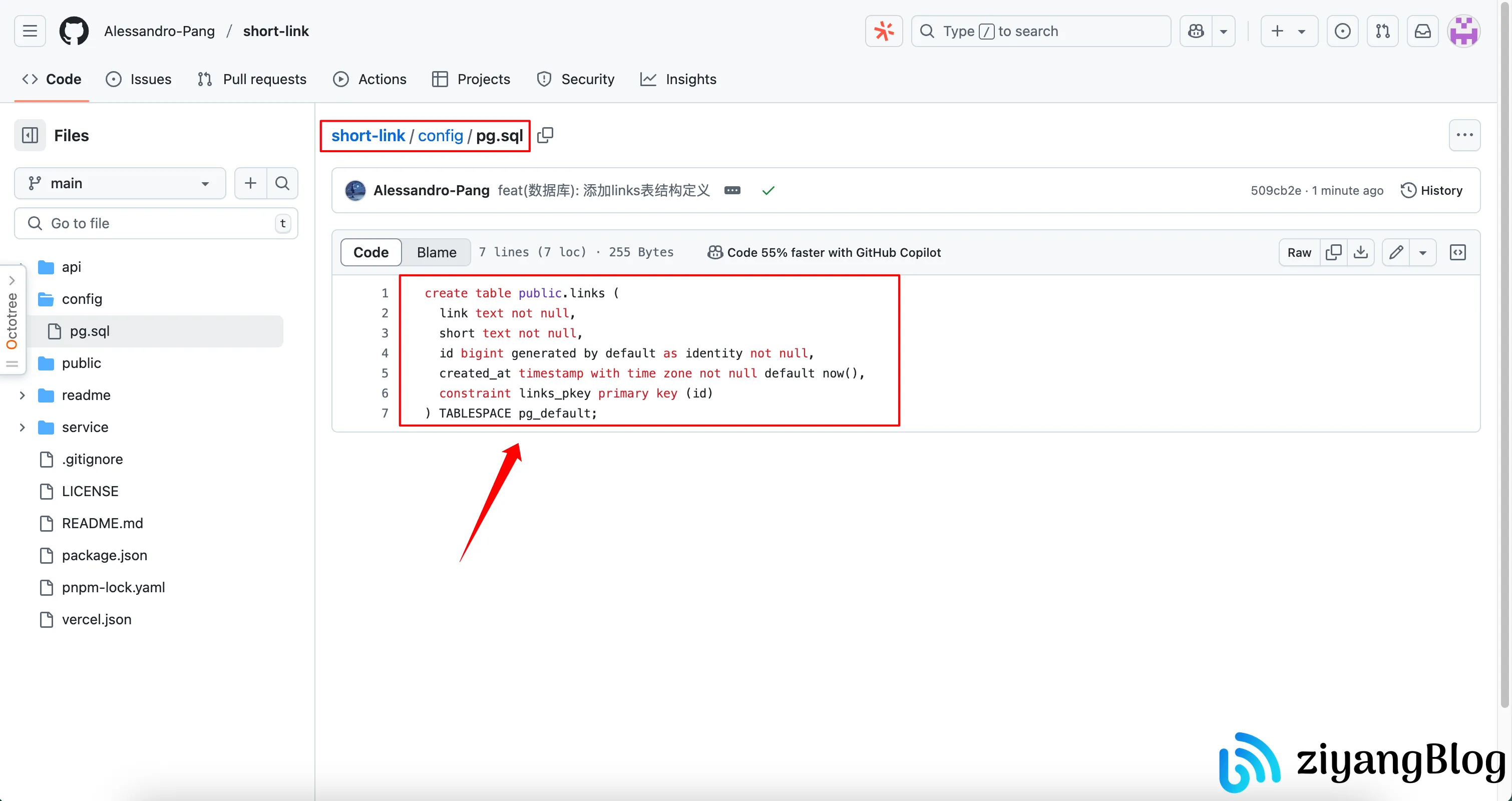Screen dimensions: 1512x801
Task: Open the Security tab
Action: [576, 79]
